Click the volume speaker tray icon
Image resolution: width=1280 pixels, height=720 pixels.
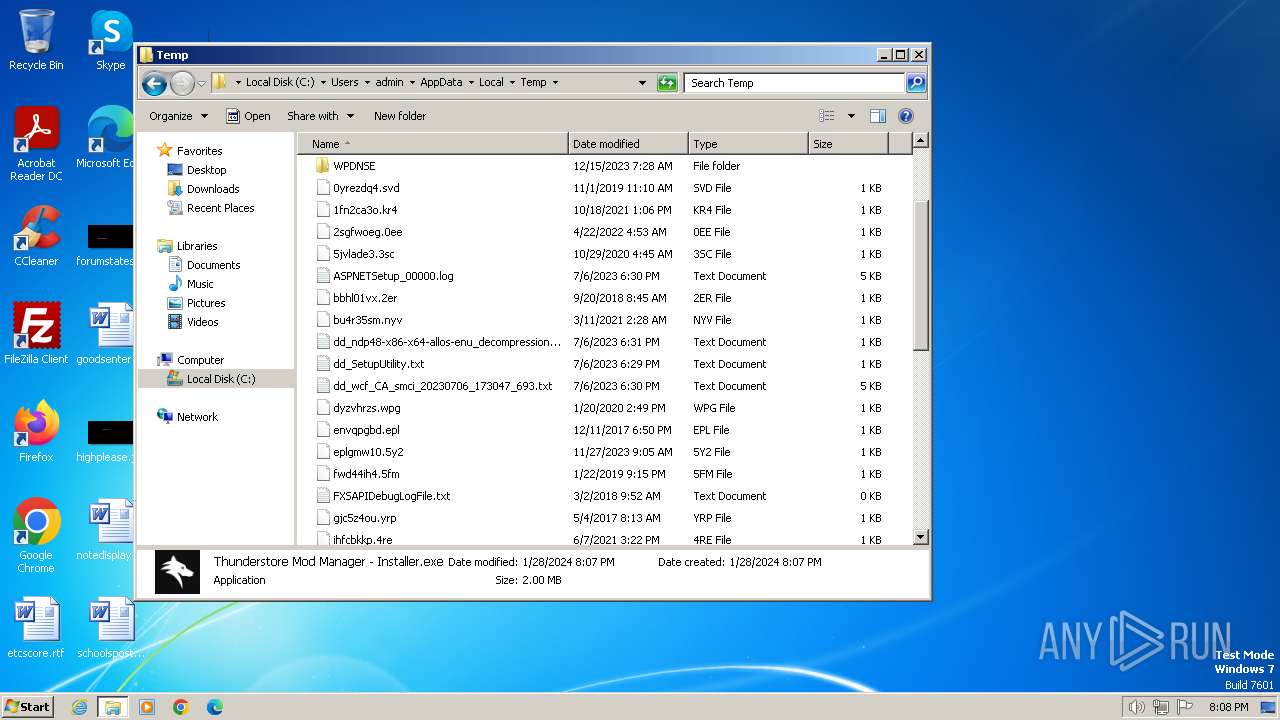click(1136, 707)
